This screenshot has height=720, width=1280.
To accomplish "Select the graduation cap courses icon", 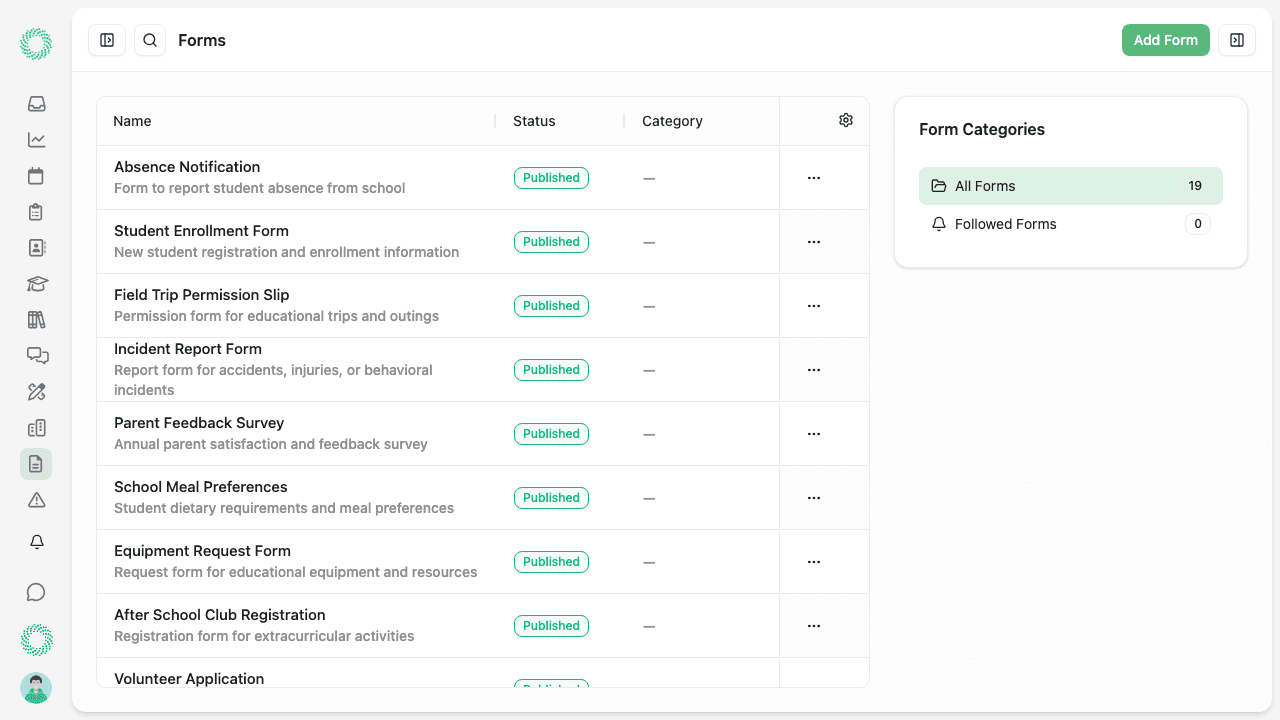I will coord(36,284).
